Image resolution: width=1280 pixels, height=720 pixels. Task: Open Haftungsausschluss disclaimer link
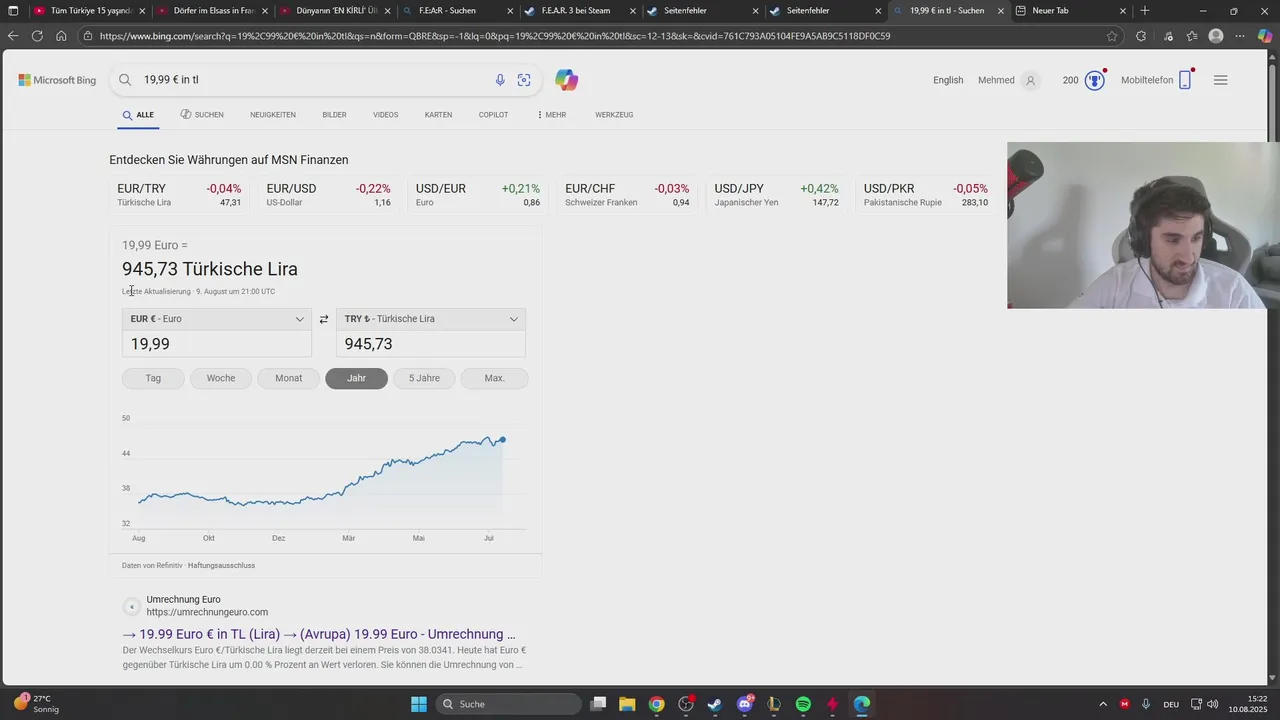pyautogui.click(x=221, y=565)
